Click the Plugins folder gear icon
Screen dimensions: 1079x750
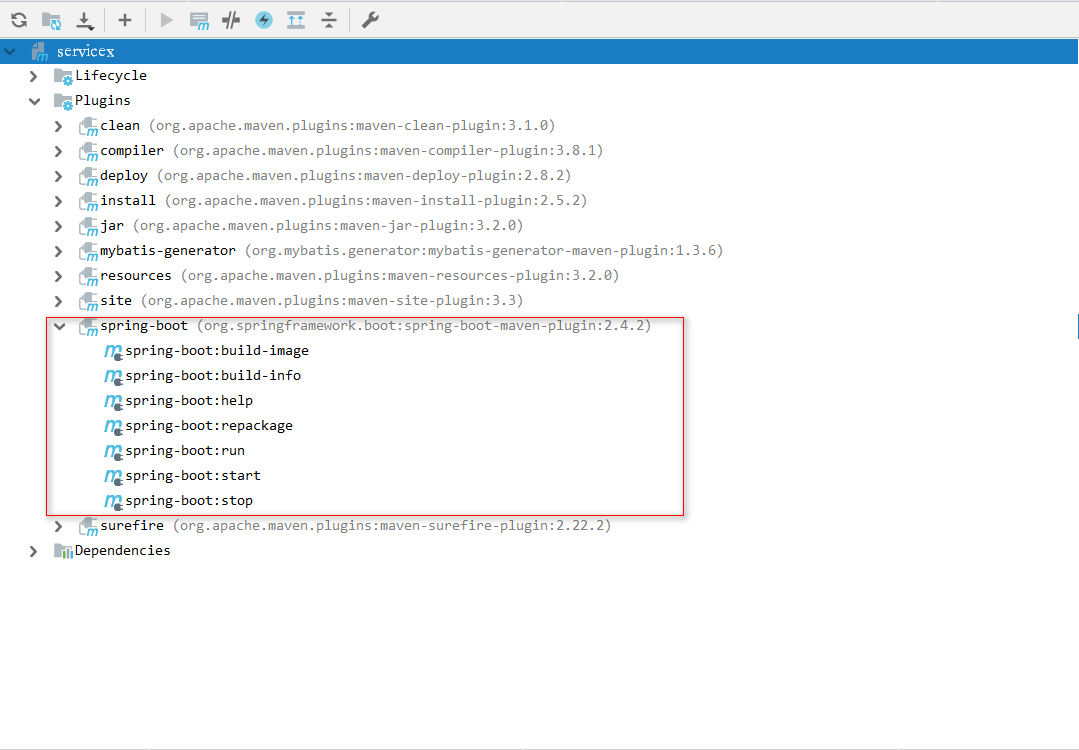click(63, 102)
